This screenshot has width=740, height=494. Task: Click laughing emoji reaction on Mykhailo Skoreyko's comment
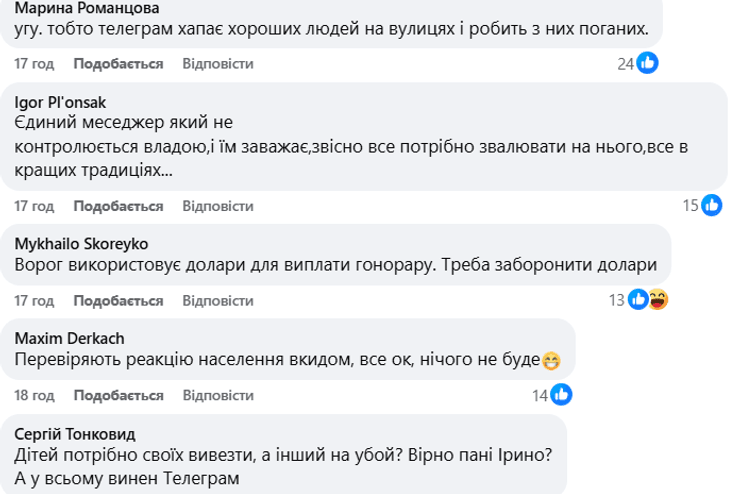click(x=658, y=299)
